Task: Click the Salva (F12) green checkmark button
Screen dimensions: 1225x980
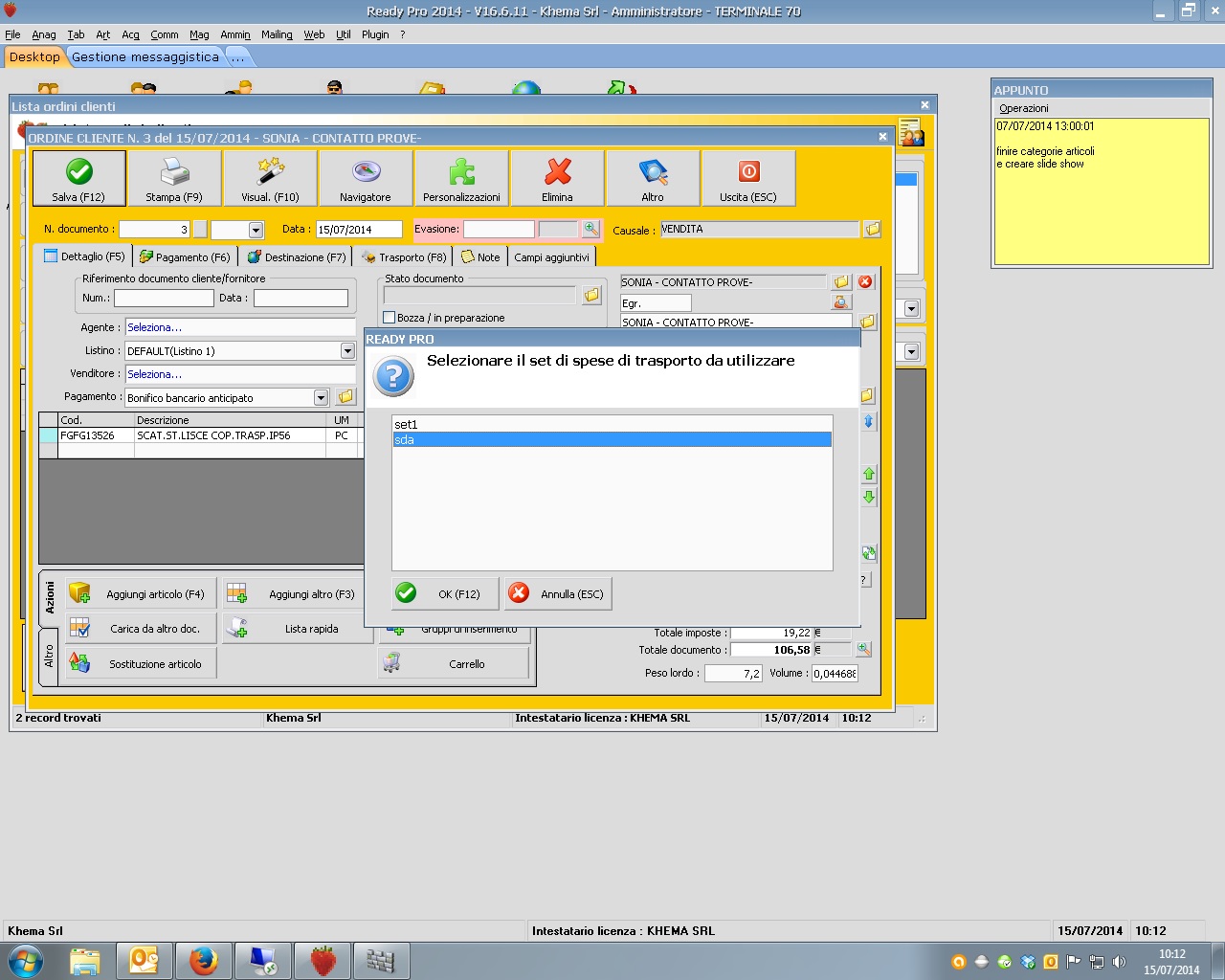Action: [79, 178]
